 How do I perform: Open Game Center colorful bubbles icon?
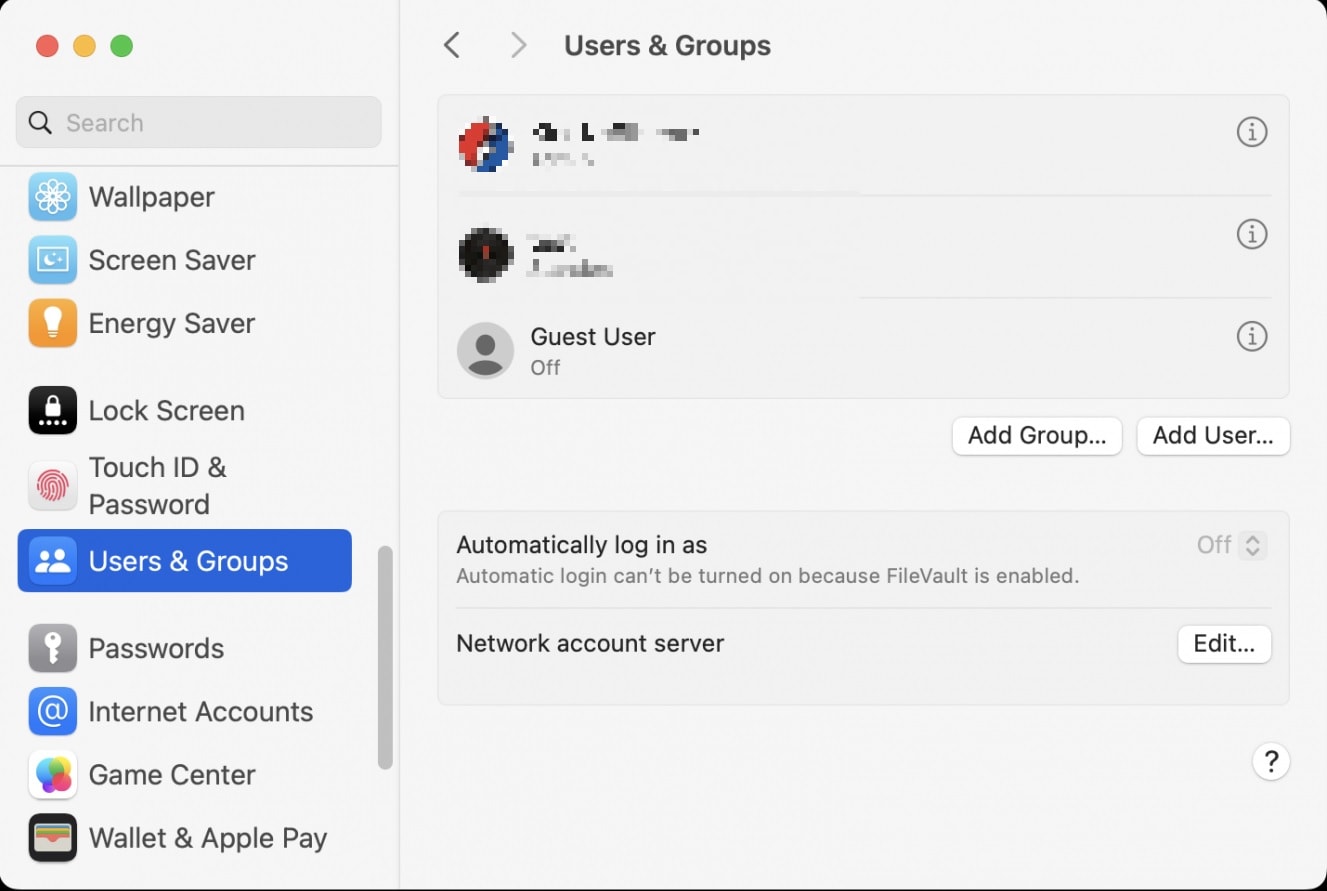[52, 774]
